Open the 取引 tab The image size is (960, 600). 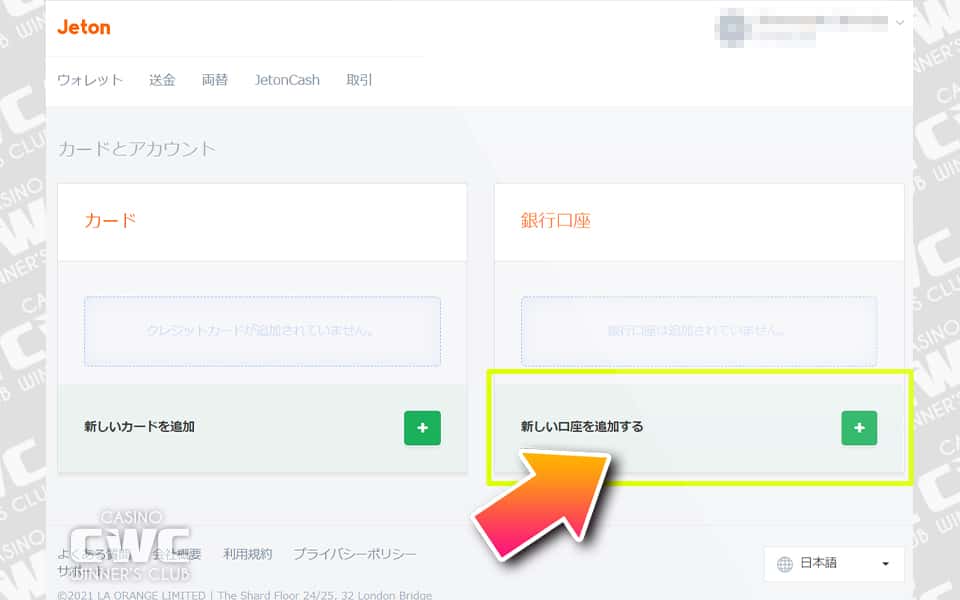pyautogui.click(x=359, y=80)
